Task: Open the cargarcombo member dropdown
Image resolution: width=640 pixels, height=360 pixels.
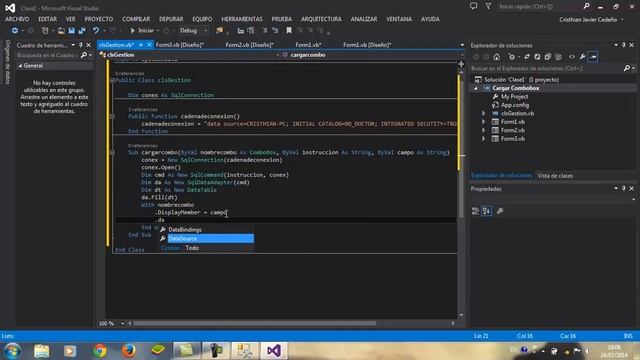Action: [x=462, y=55]
